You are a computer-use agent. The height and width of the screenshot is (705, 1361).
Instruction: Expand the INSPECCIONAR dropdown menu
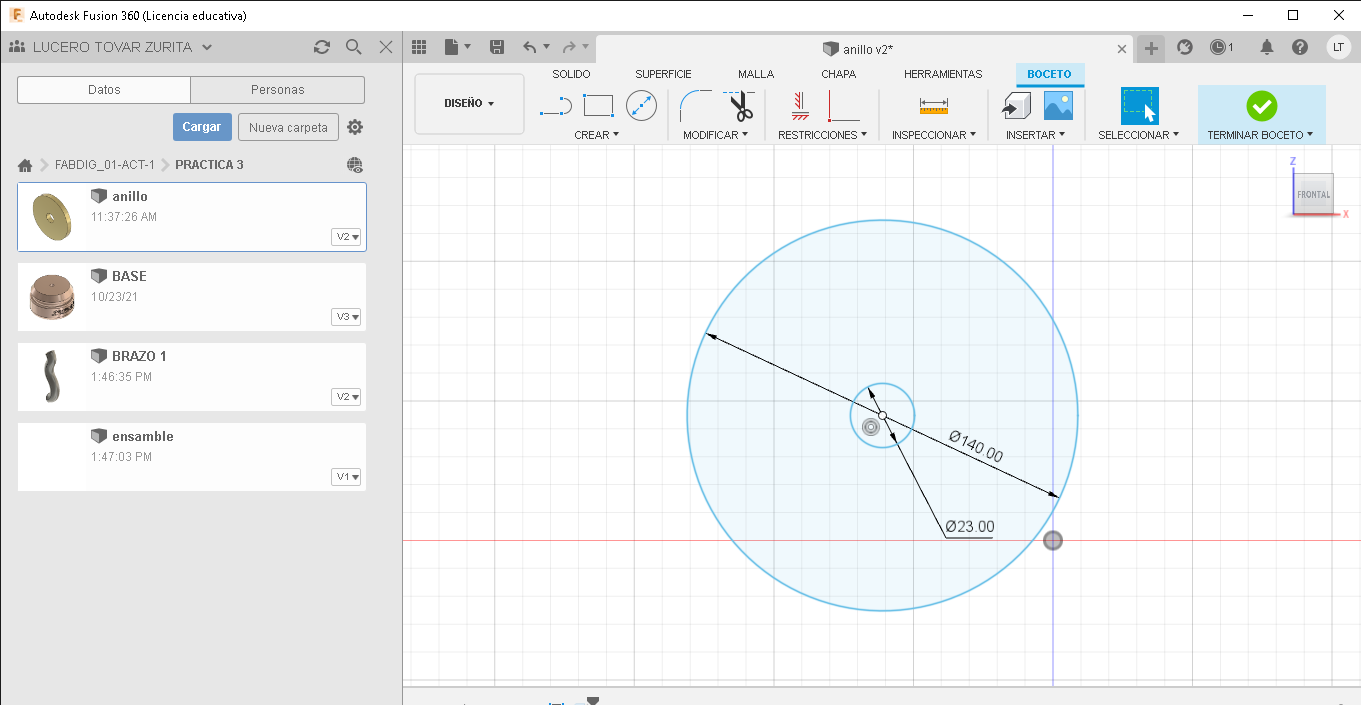pyautogui.click(x=934, y=134)
